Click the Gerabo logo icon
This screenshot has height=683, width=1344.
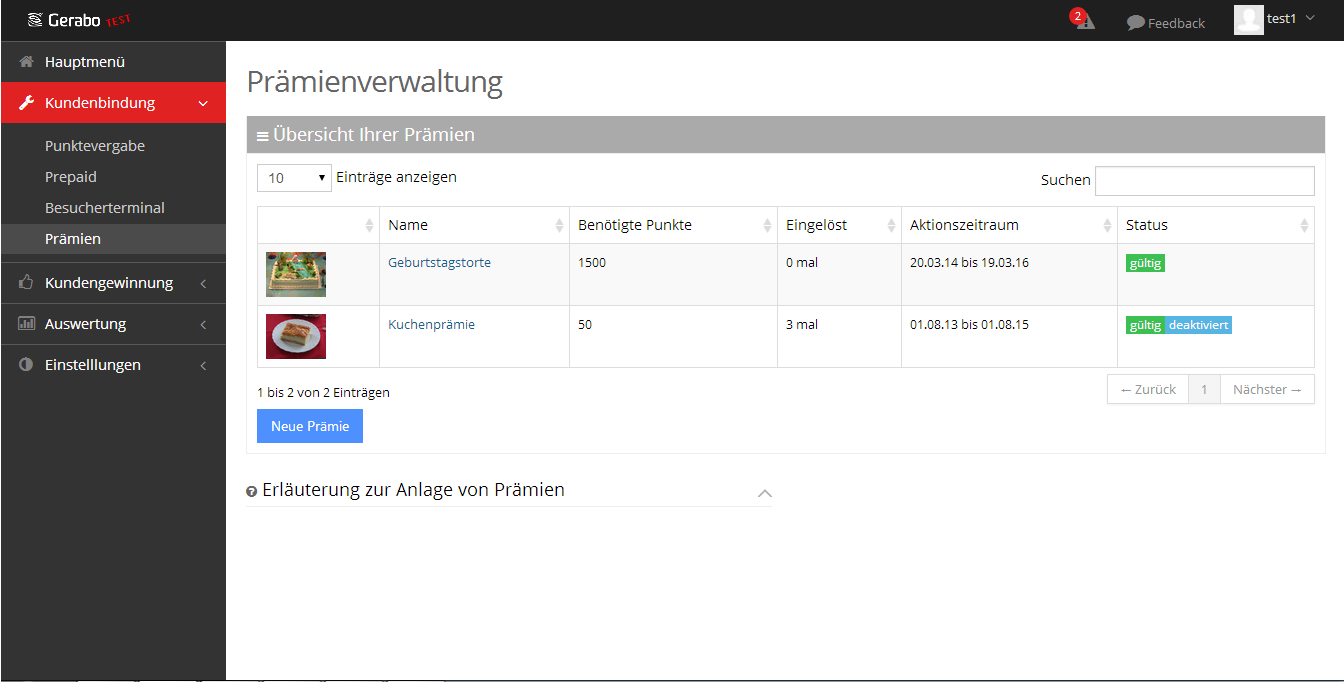(x=35, y=20)
